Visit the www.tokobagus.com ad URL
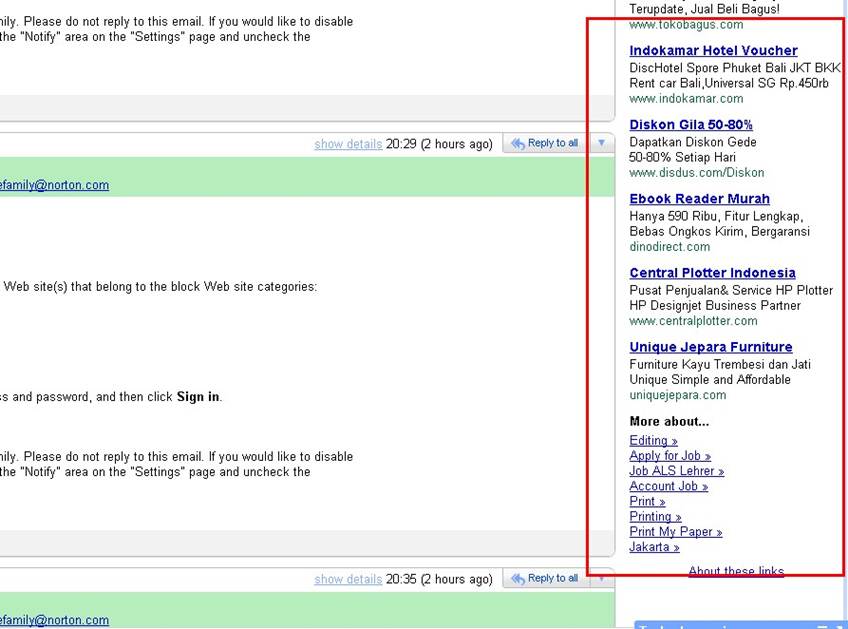 pyautogui.click(x=686, y=24)
